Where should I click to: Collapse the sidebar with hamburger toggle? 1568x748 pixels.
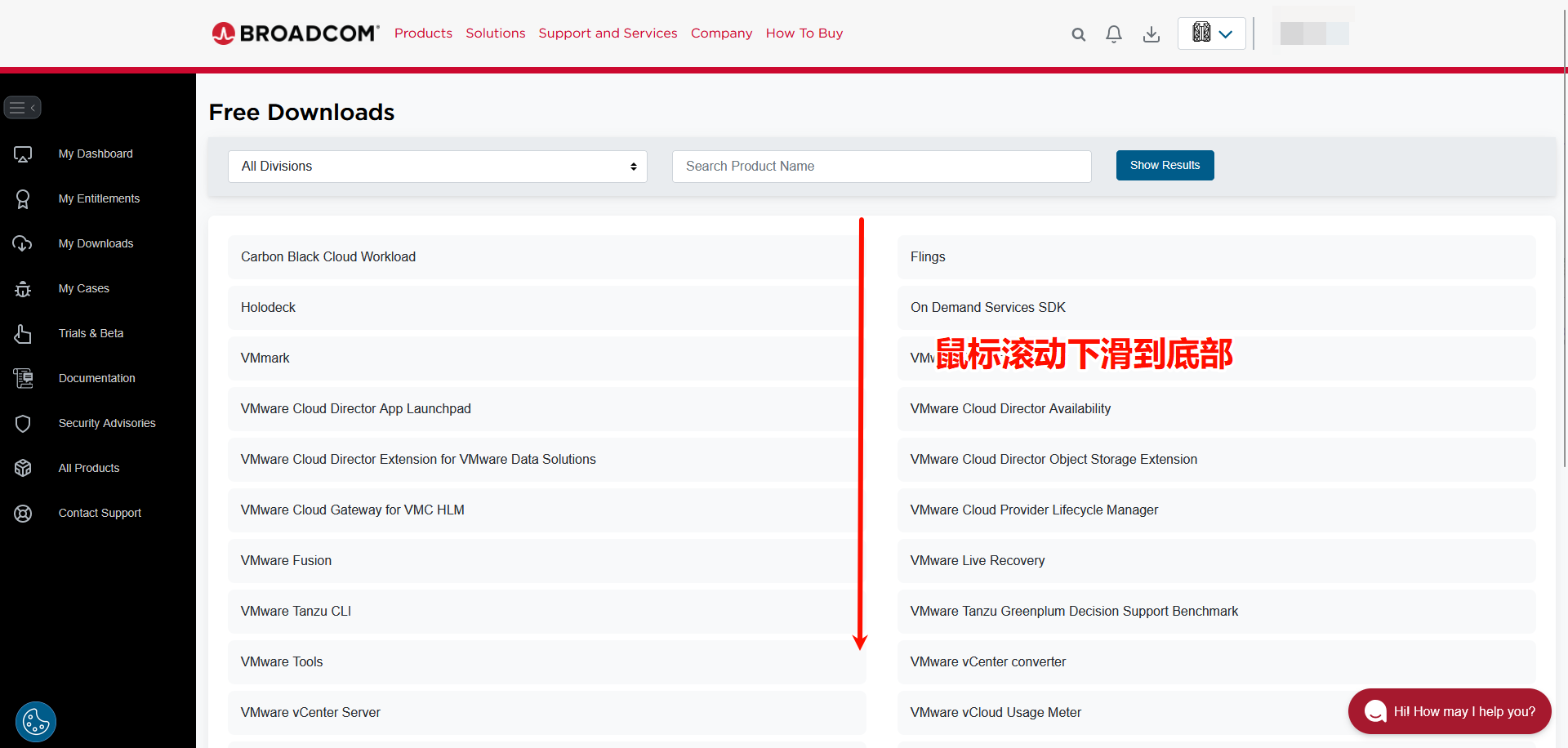point(22,108)
